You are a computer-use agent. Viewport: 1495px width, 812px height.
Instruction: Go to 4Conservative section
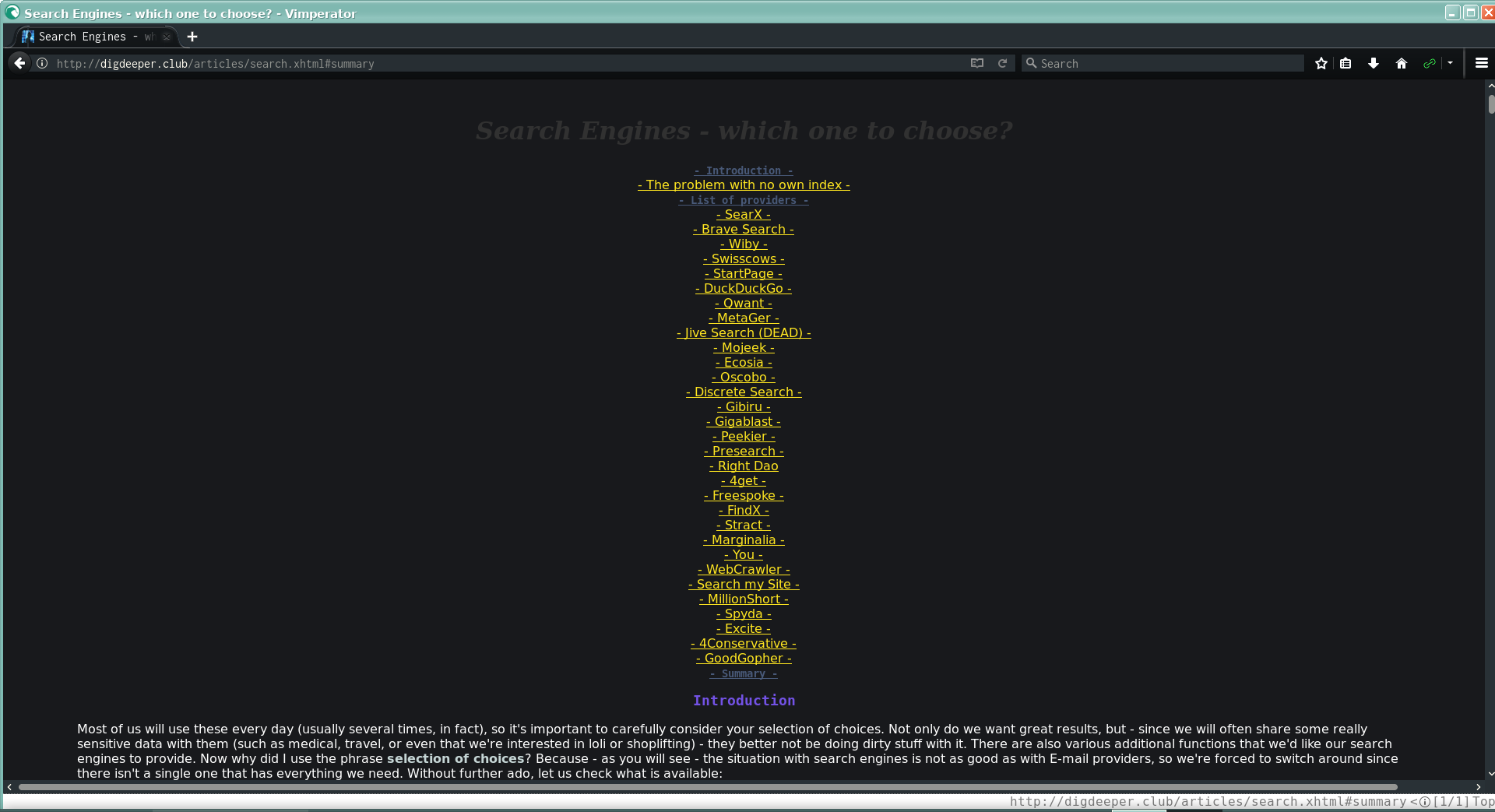(x=744, y=643)
